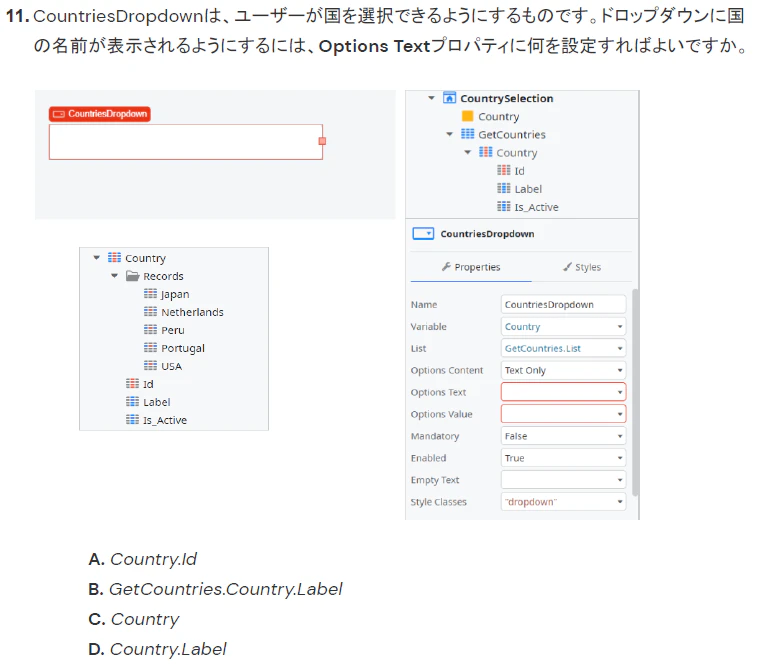Select the USA record row
The height and width of the screenshot is (670, 778).
(163, 366)
